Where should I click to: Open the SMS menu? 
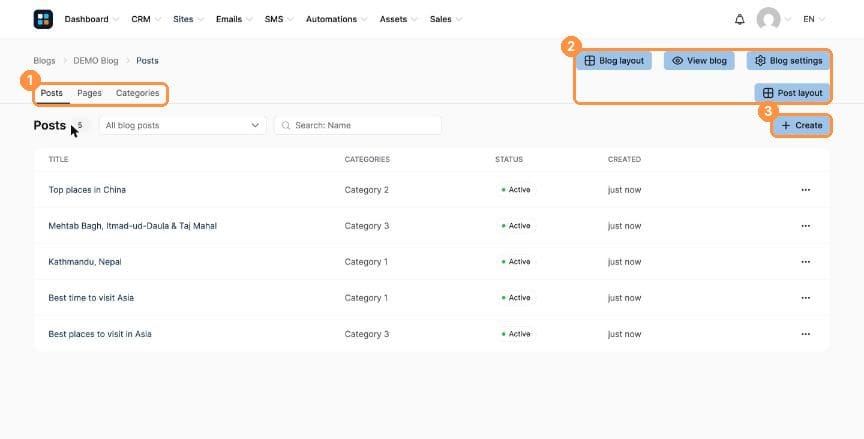pyautogui.click(x=279, y=19)
